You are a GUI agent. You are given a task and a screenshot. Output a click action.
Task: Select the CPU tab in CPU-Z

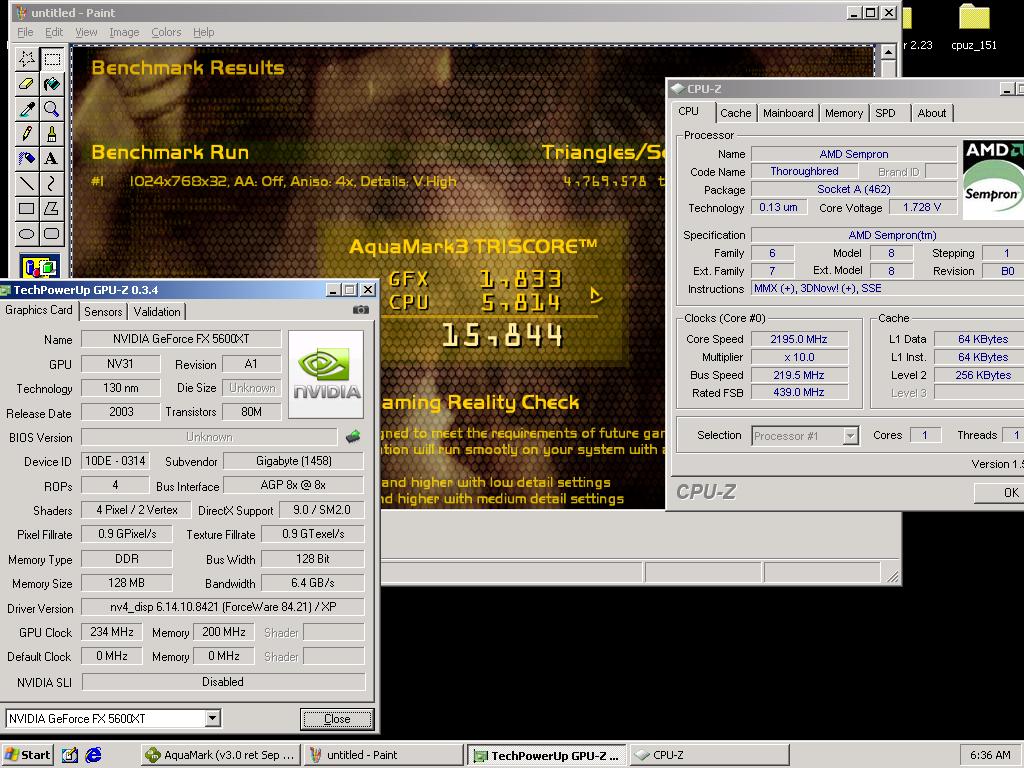coord(688,112)
